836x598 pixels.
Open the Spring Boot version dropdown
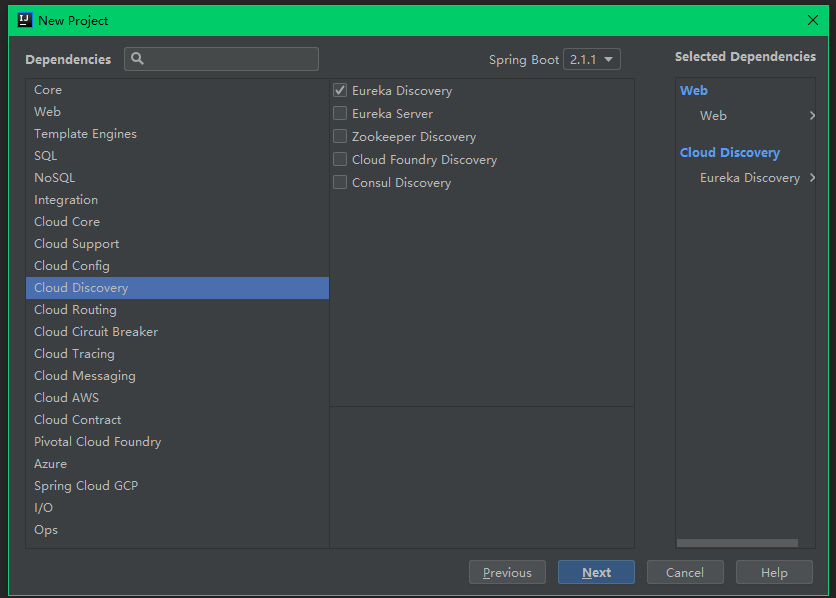tap(592, 59)
